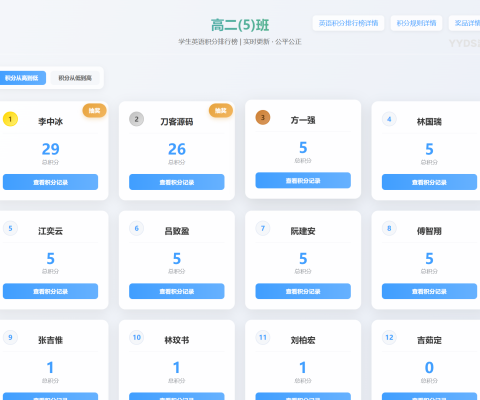Screen dimensions: 480x400
Task: Switch sorting to 积分从低到高
Action: click(x=75, y=78)
